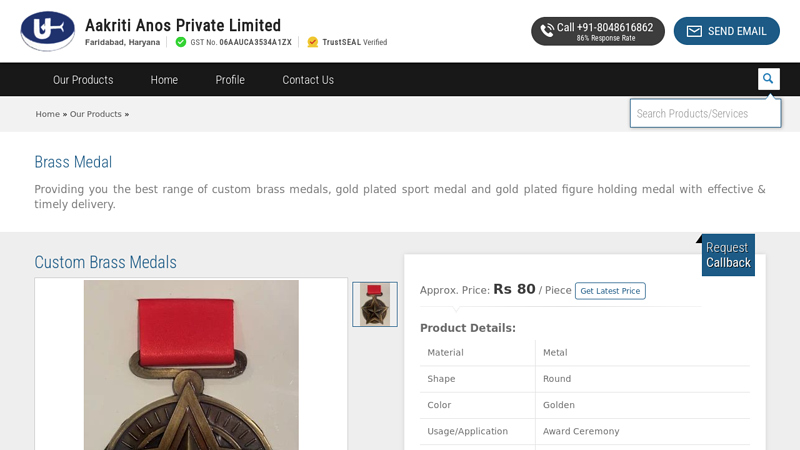800x450 pixels.
Task: Open the Our Products menu
Action: click(83, 80)
